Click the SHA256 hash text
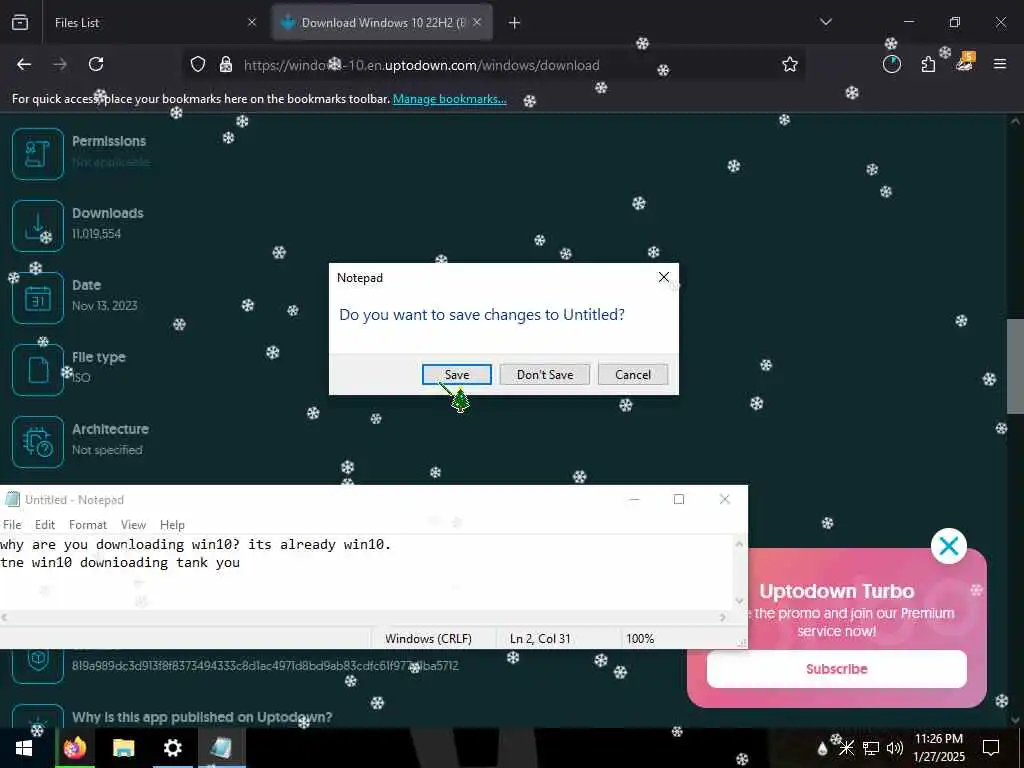This screenshot has width=1024, height=768. click(x=265, y=666)
